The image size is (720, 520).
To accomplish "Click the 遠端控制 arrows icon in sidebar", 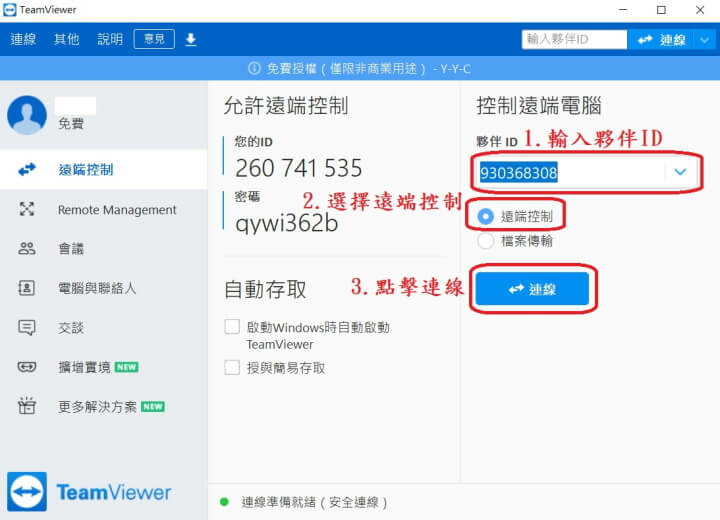I will pyautogui.click(x=27, y=170).
